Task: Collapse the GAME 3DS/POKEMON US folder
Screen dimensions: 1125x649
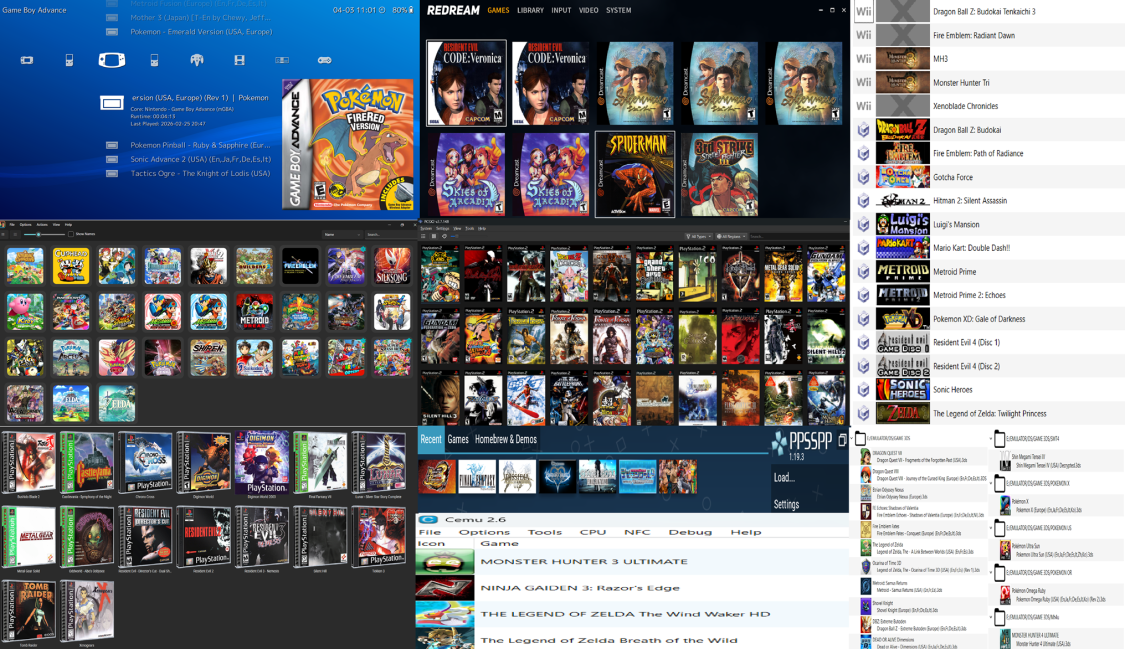Action: (x=991, y=528)
